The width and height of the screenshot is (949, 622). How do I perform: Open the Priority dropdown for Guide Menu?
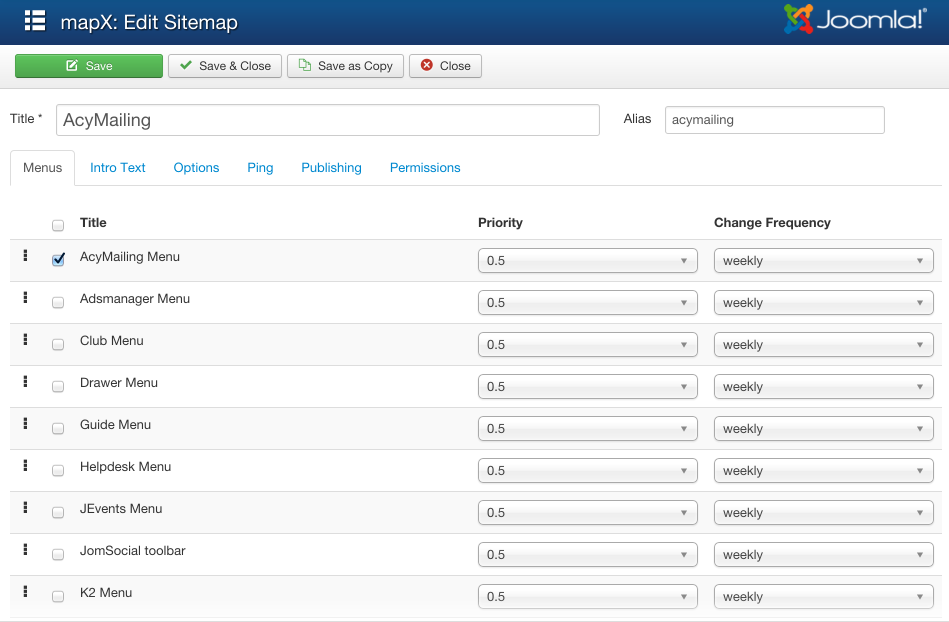pos(588,428)
